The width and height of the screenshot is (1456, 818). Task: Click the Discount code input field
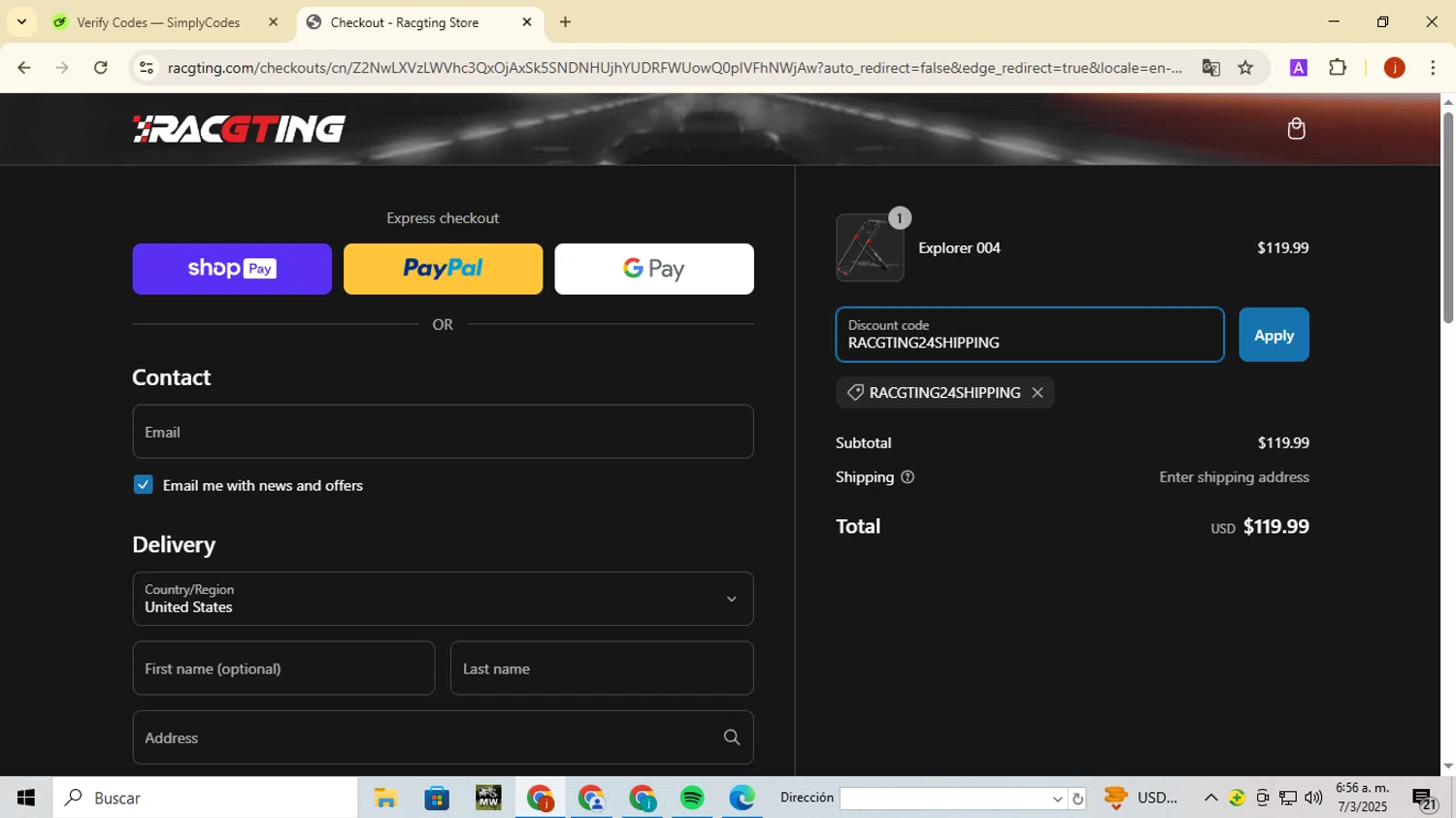[1030, 335]
